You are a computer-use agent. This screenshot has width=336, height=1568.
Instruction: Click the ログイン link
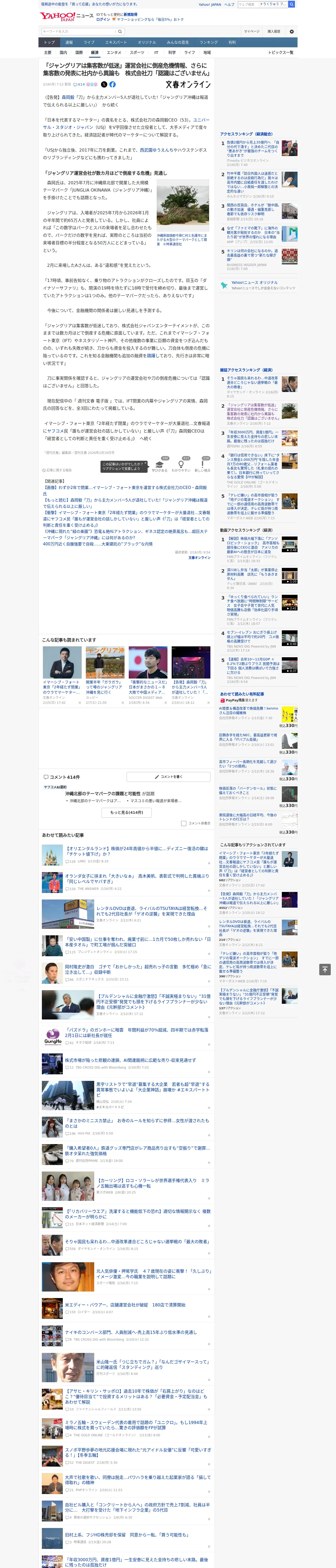(103, 20)
